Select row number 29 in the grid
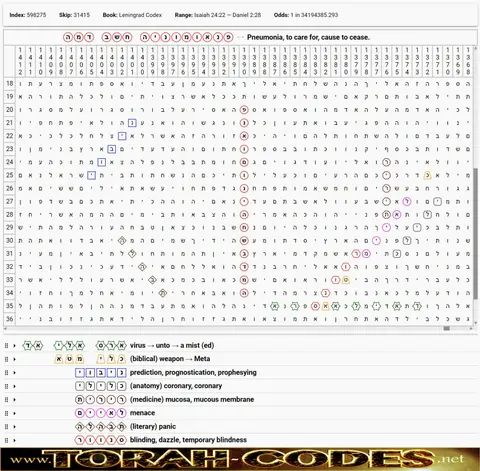 [10, 227]
